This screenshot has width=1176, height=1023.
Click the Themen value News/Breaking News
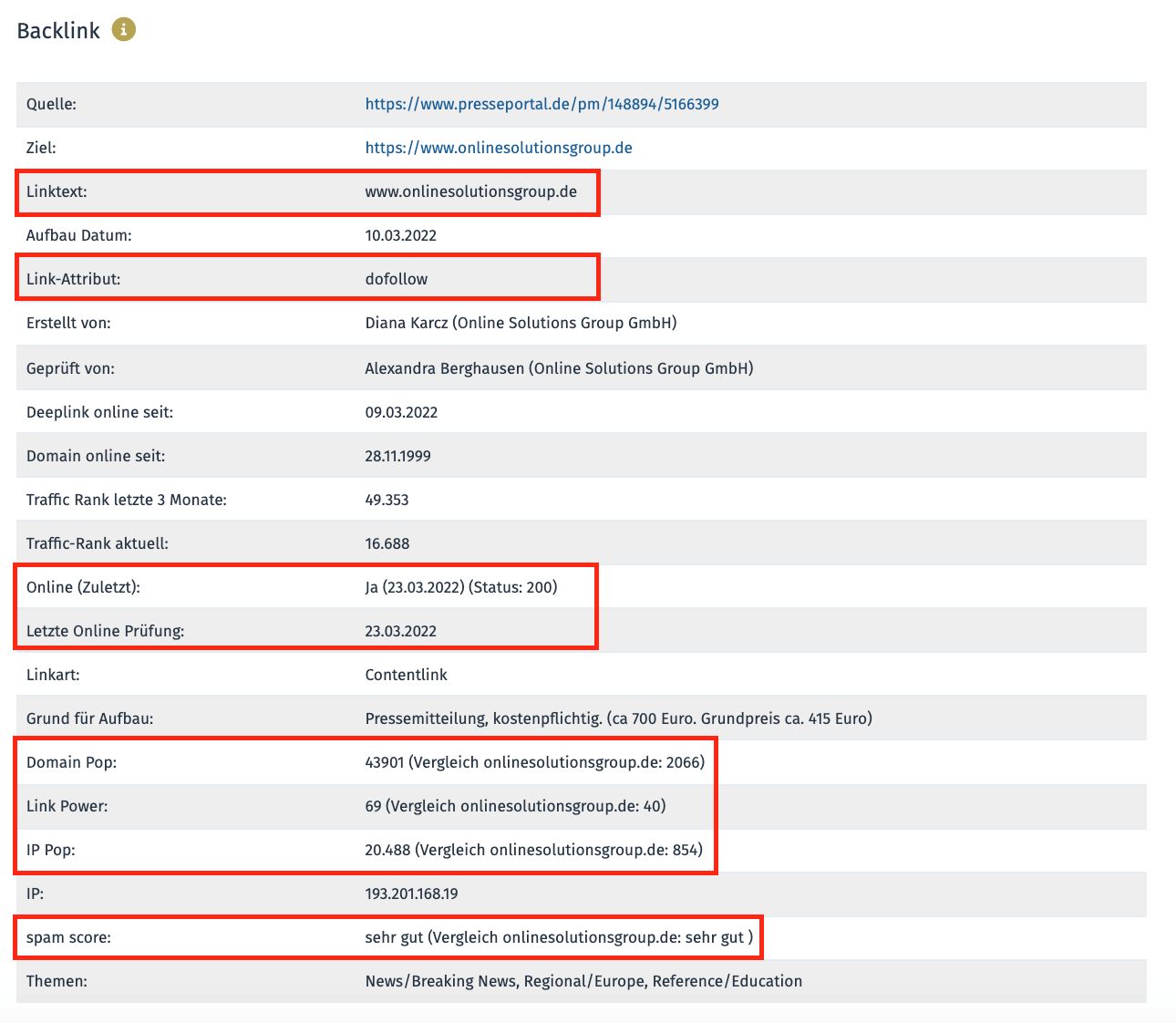tap(442, 981)
